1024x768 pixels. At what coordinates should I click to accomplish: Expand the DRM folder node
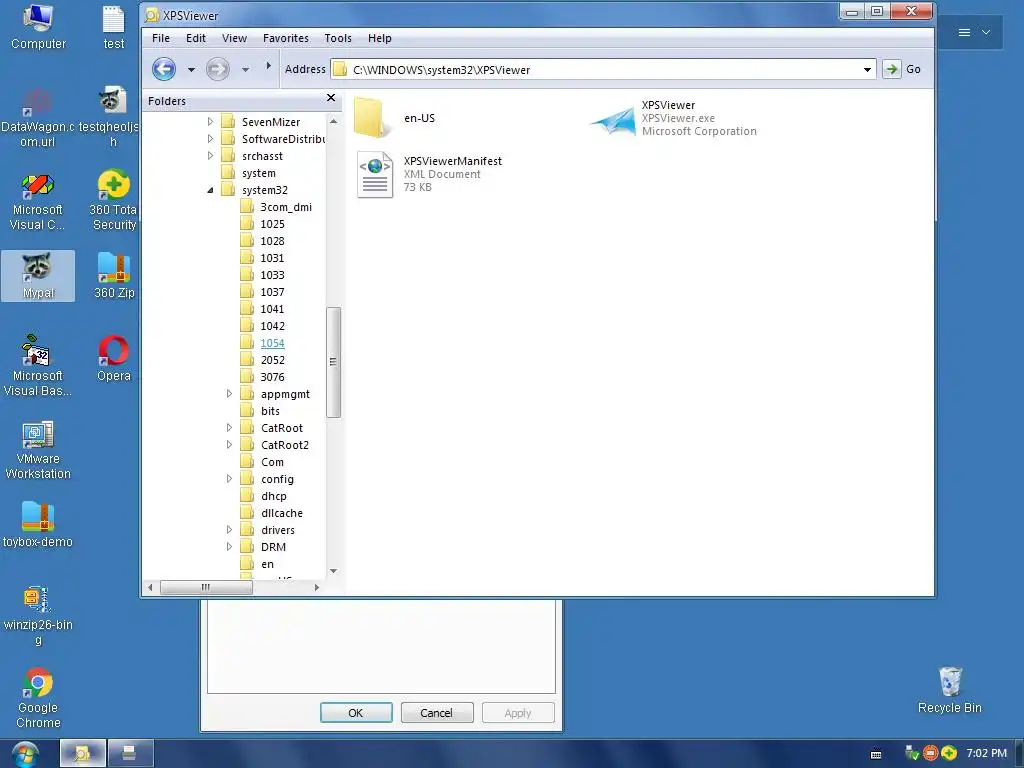tap(229, 547)
